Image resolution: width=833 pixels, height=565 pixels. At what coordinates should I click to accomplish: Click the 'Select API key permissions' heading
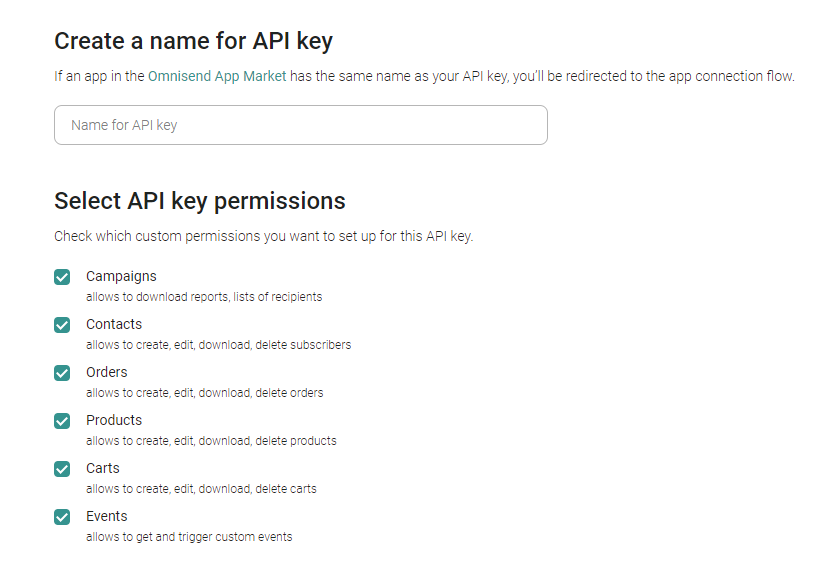coord(200,201)
